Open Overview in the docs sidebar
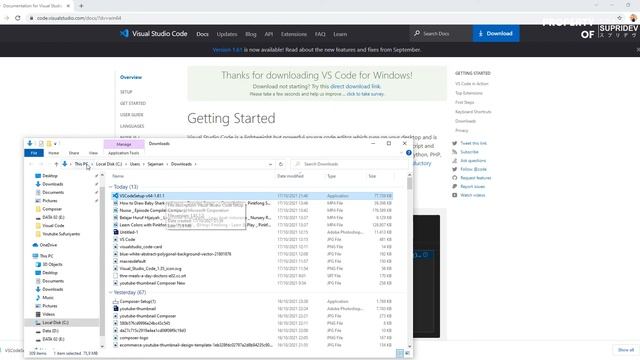The width and height of the screenshot is (640, 360). 131,77
